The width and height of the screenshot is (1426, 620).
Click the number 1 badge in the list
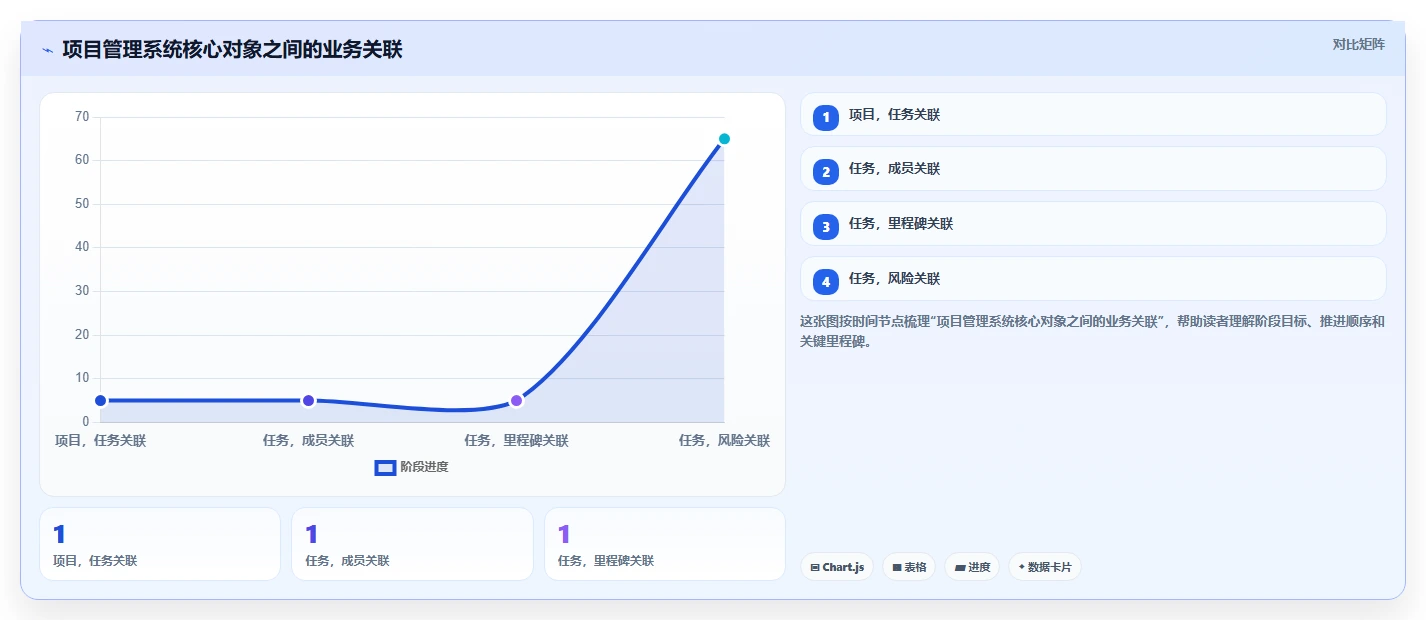coord(826,118)
